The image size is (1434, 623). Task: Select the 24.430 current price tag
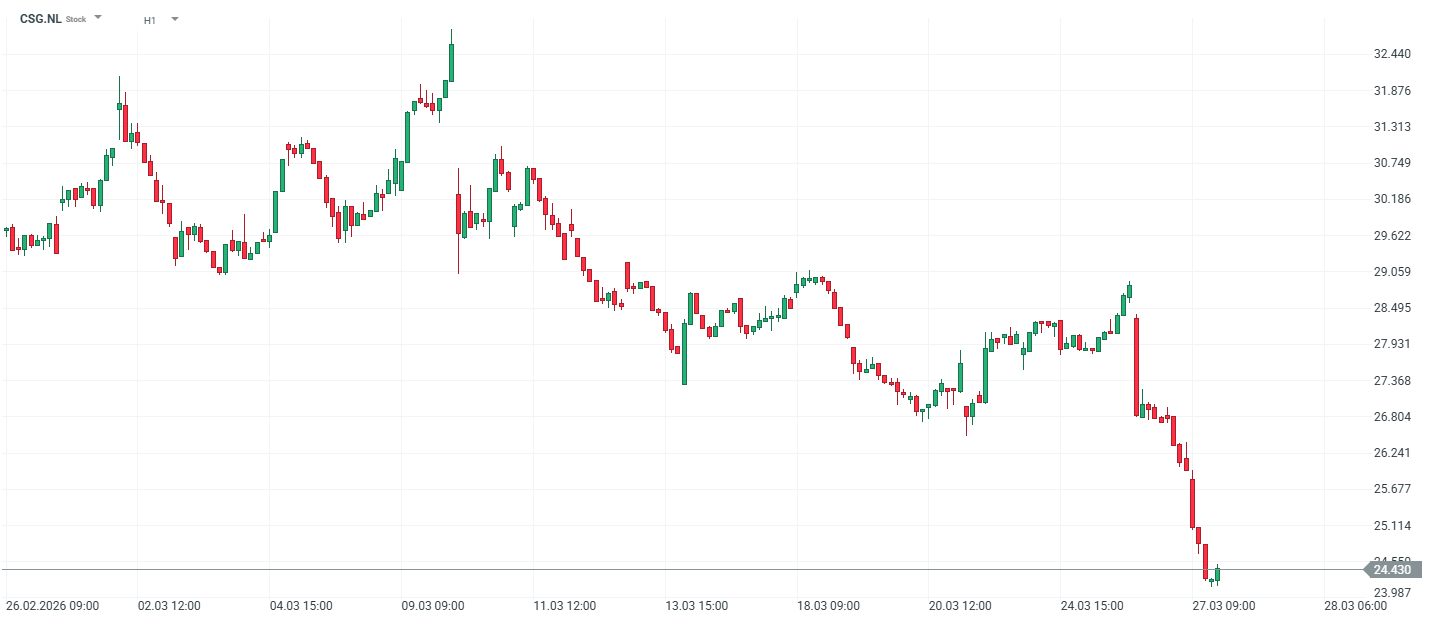coord(1392,570)
